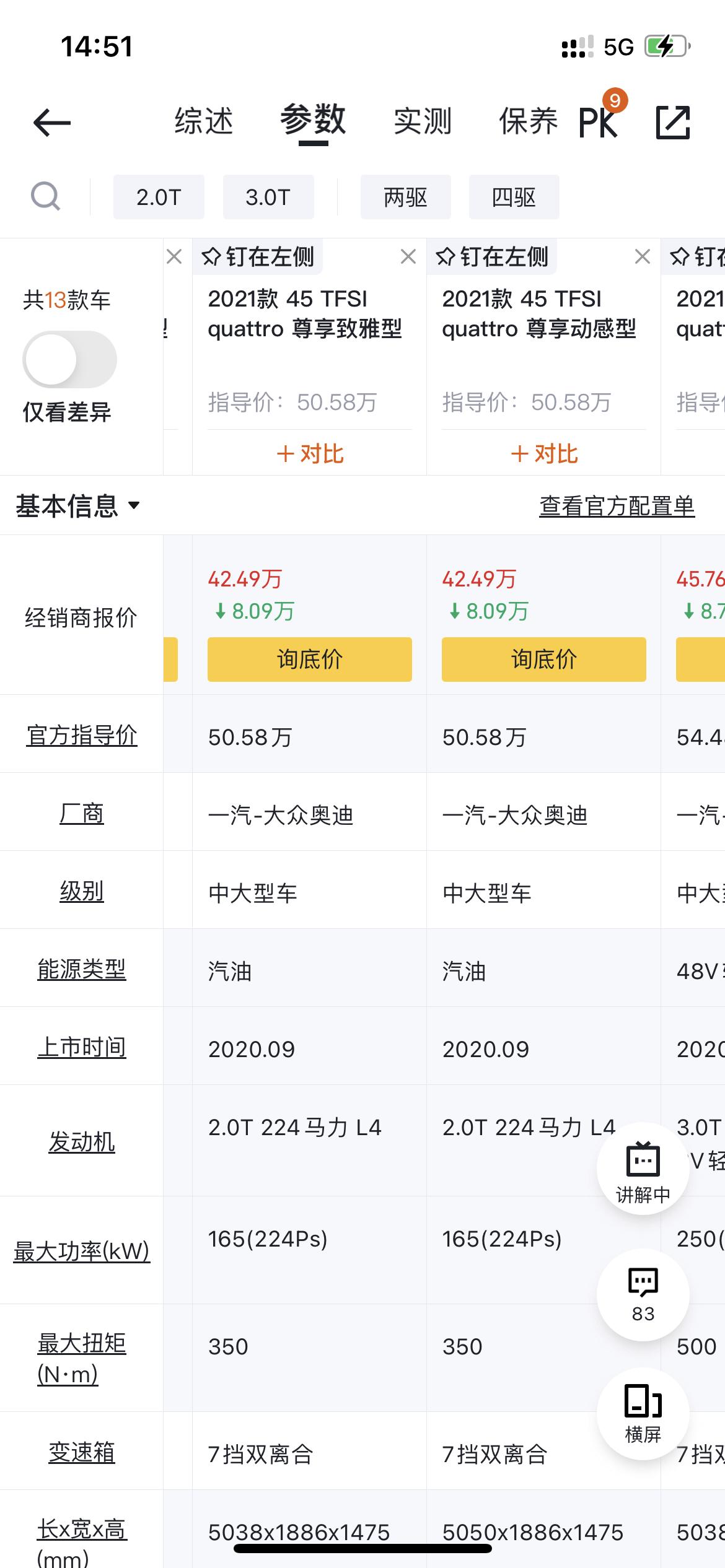Expand the 基本信息 section dropdown
725x1568 pixels.
coord(78,506)
